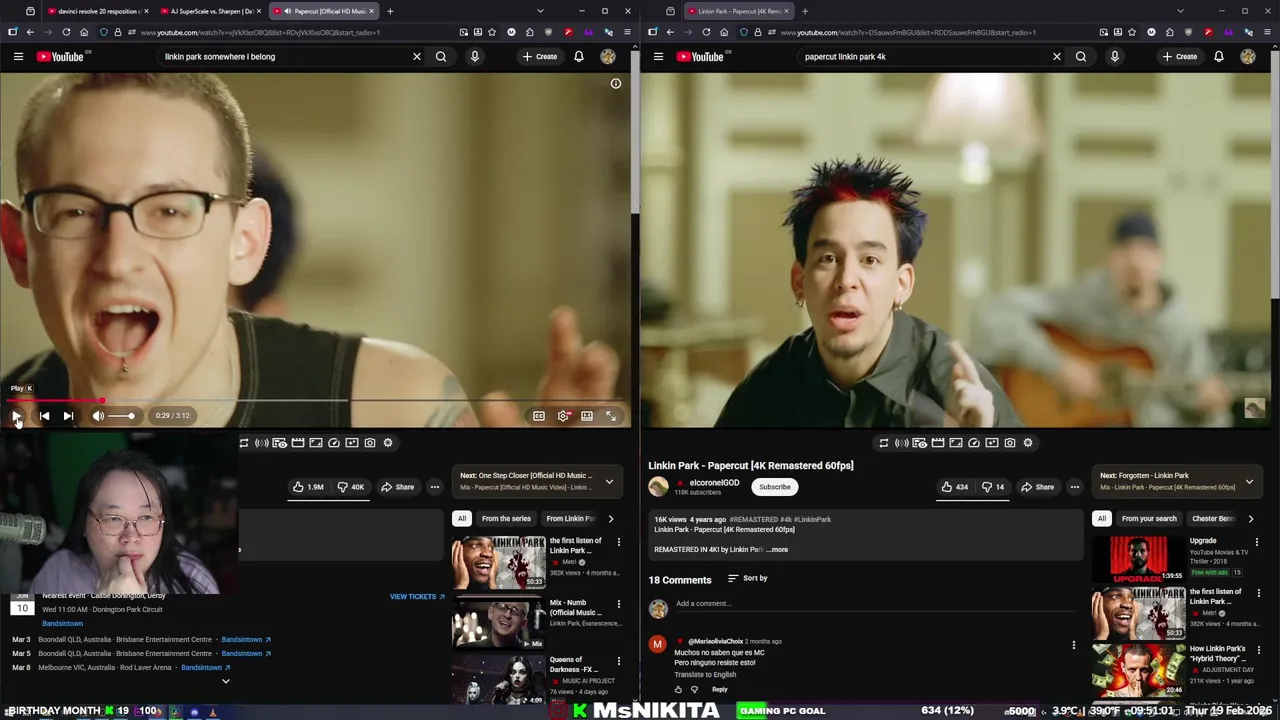Click screenshot camera icon under left video
Screen dimensions: 1280x720
coord(370,443)
